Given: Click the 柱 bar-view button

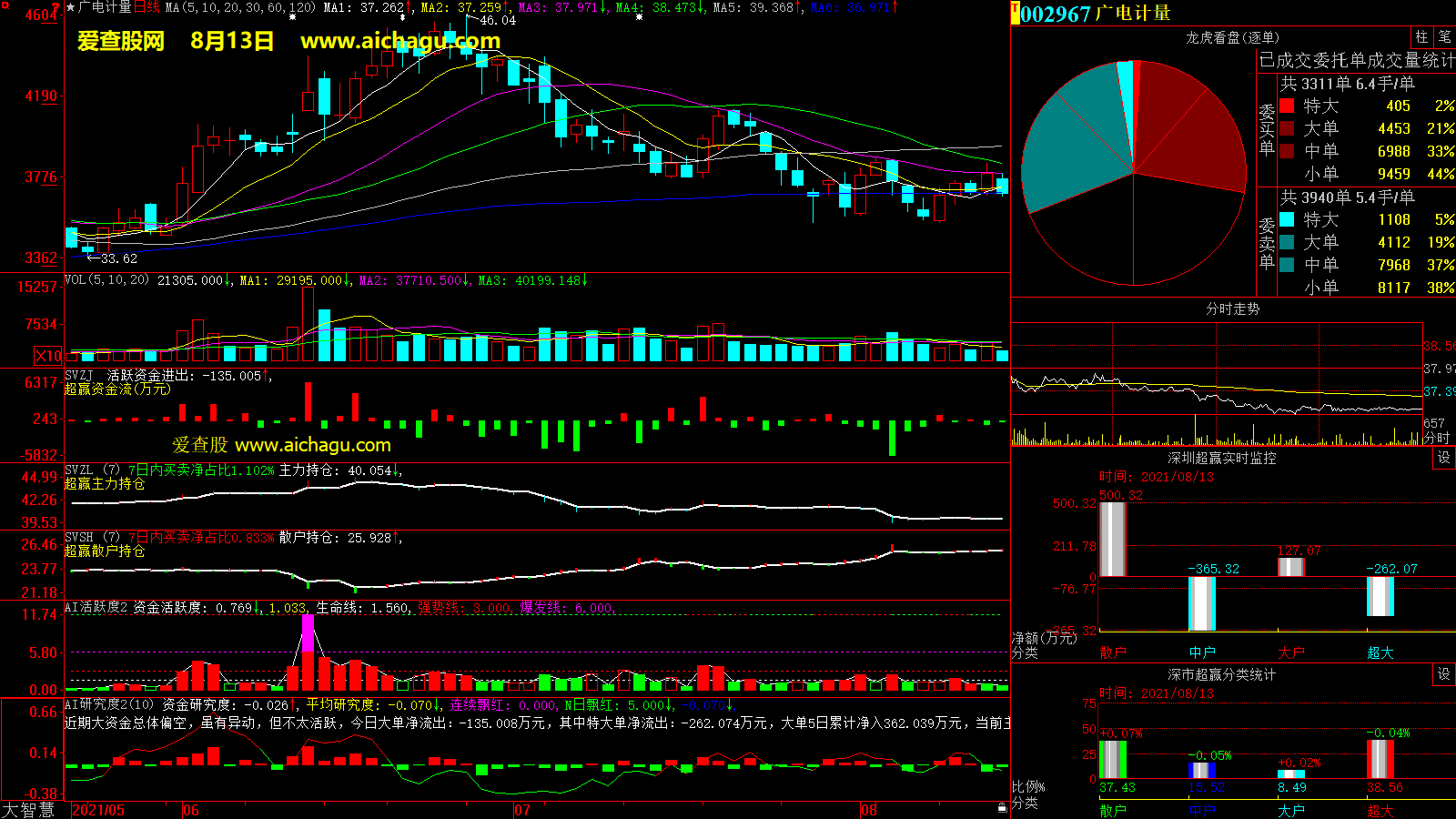Looking at the screenshot, I should pos(1421,37).
